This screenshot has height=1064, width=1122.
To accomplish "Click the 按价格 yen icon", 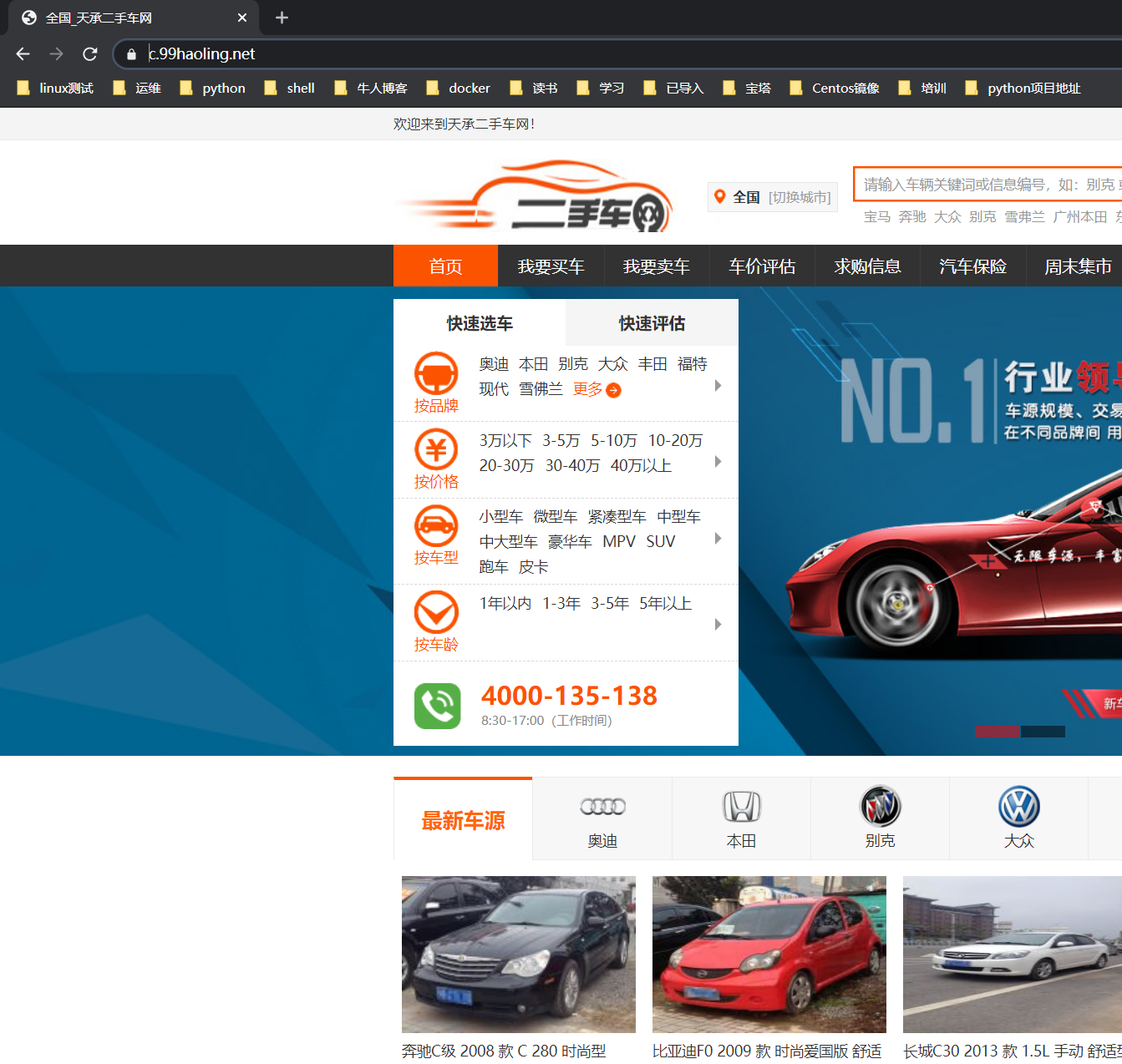I will [436, 449].
